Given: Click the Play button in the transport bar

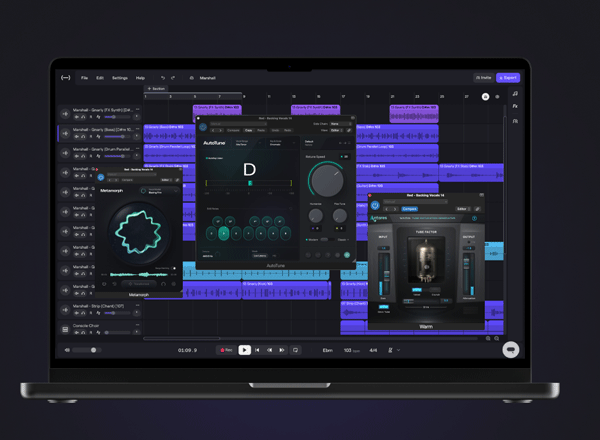Looking at the screenshot, I should point(245,350).
